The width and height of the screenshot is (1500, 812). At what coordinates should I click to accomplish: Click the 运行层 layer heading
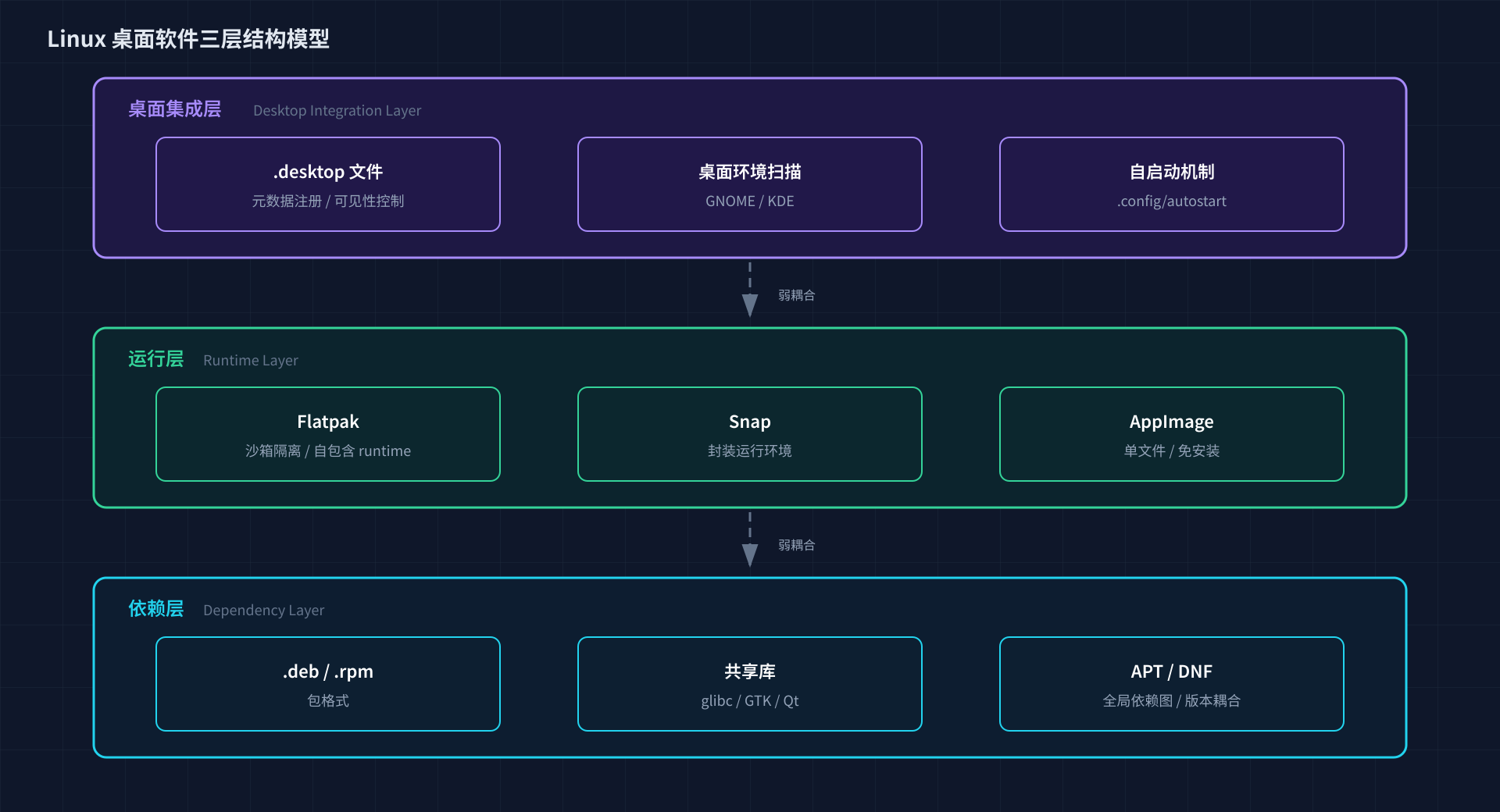(155, 359)
